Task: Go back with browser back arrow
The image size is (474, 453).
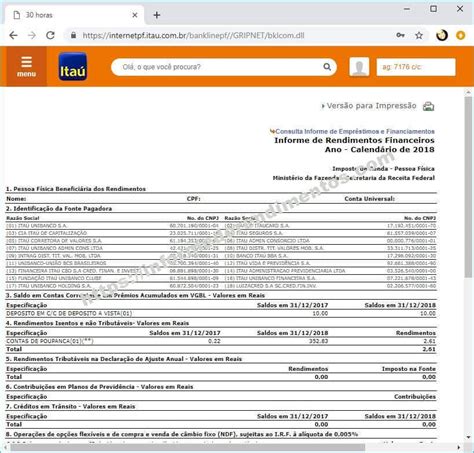Action: coord(13,35)
